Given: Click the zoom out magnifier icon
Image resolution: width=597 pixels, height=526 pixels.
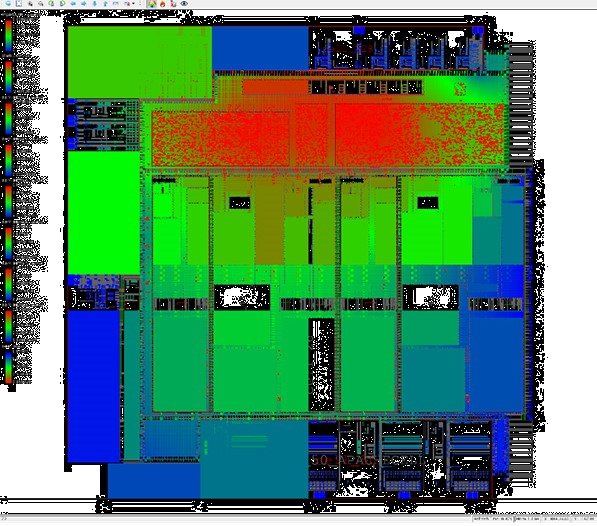Looking at the screenshot, I should pyautogui.click(x=41, y=4).
